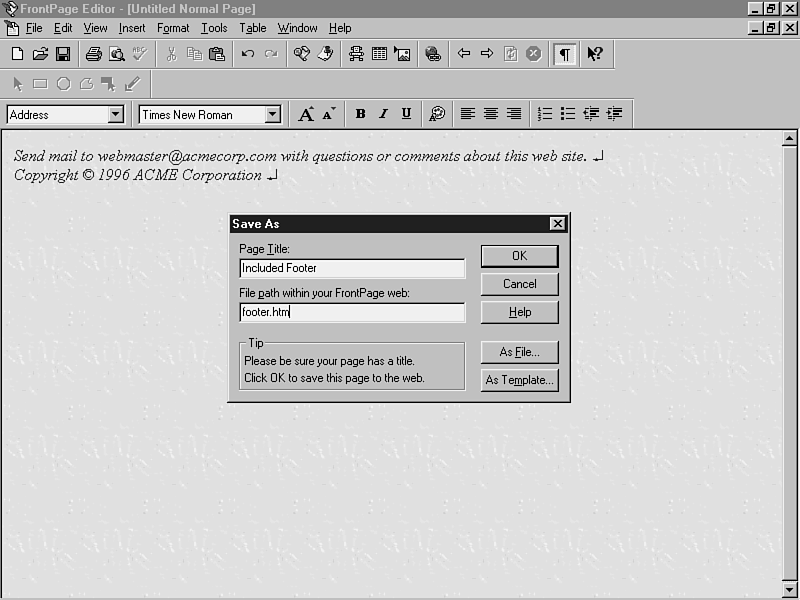Expand the Times New Roman font dropdown
800x600 pixels.
pos(272,115)
